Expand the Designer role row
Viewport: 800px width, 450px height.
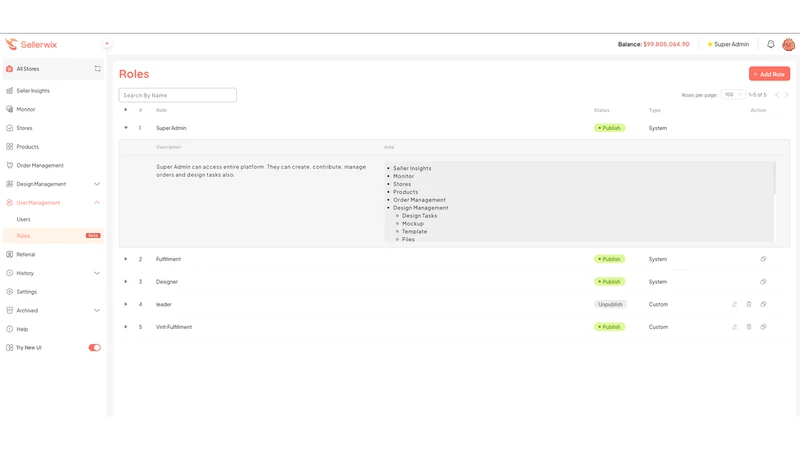(126, 282)
